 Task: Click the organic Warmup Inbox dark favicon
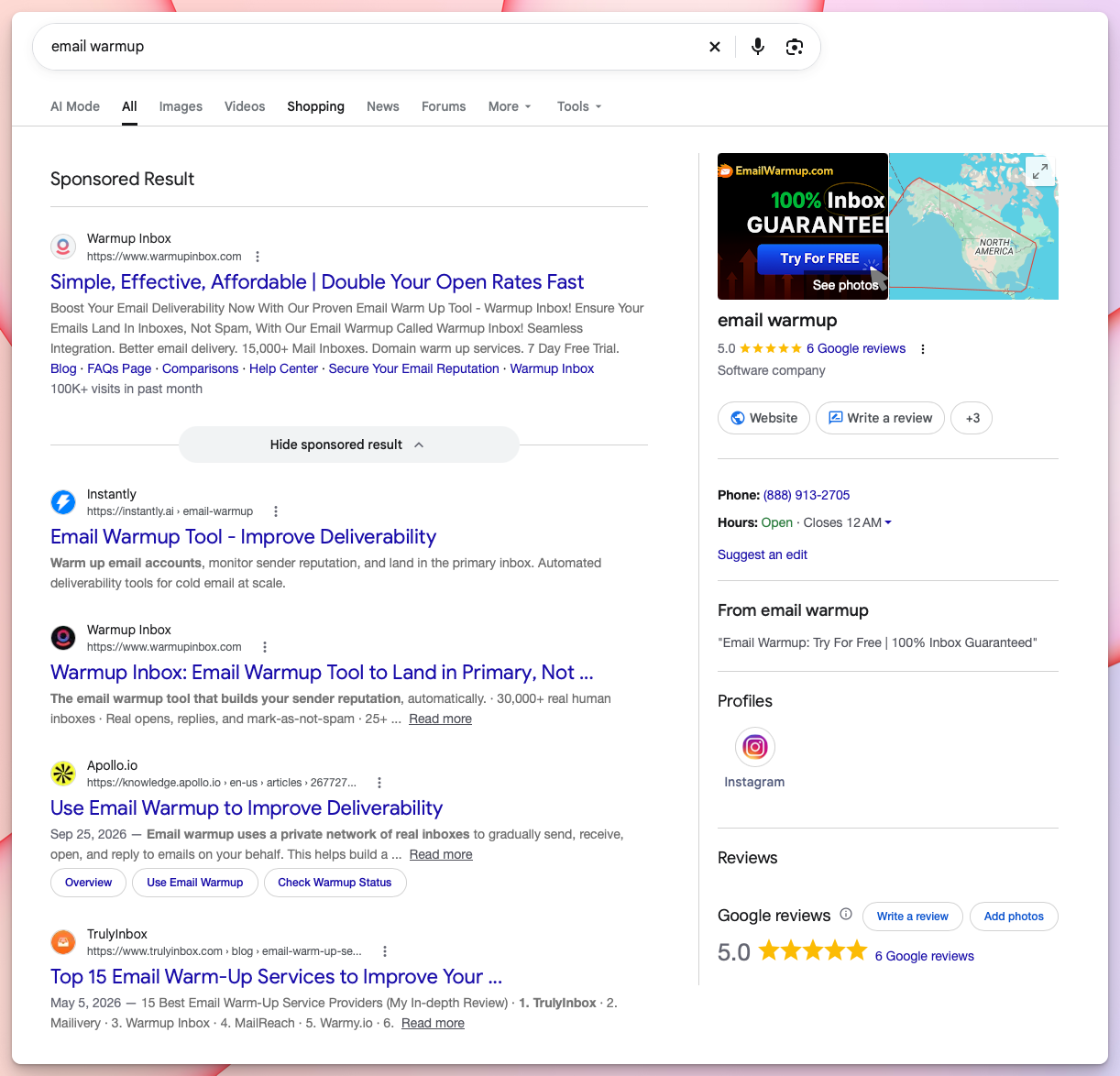click(63, 638)
